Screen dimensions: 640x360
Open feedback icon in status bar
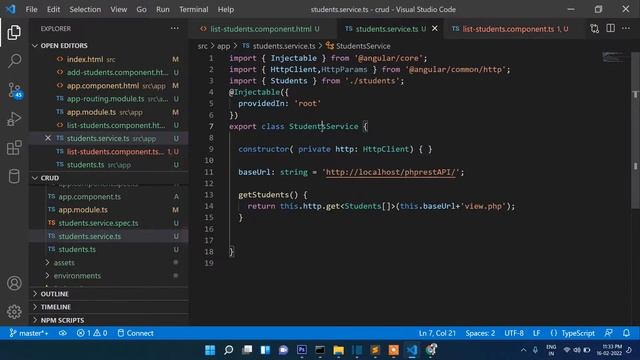click(x=608, y=333)
